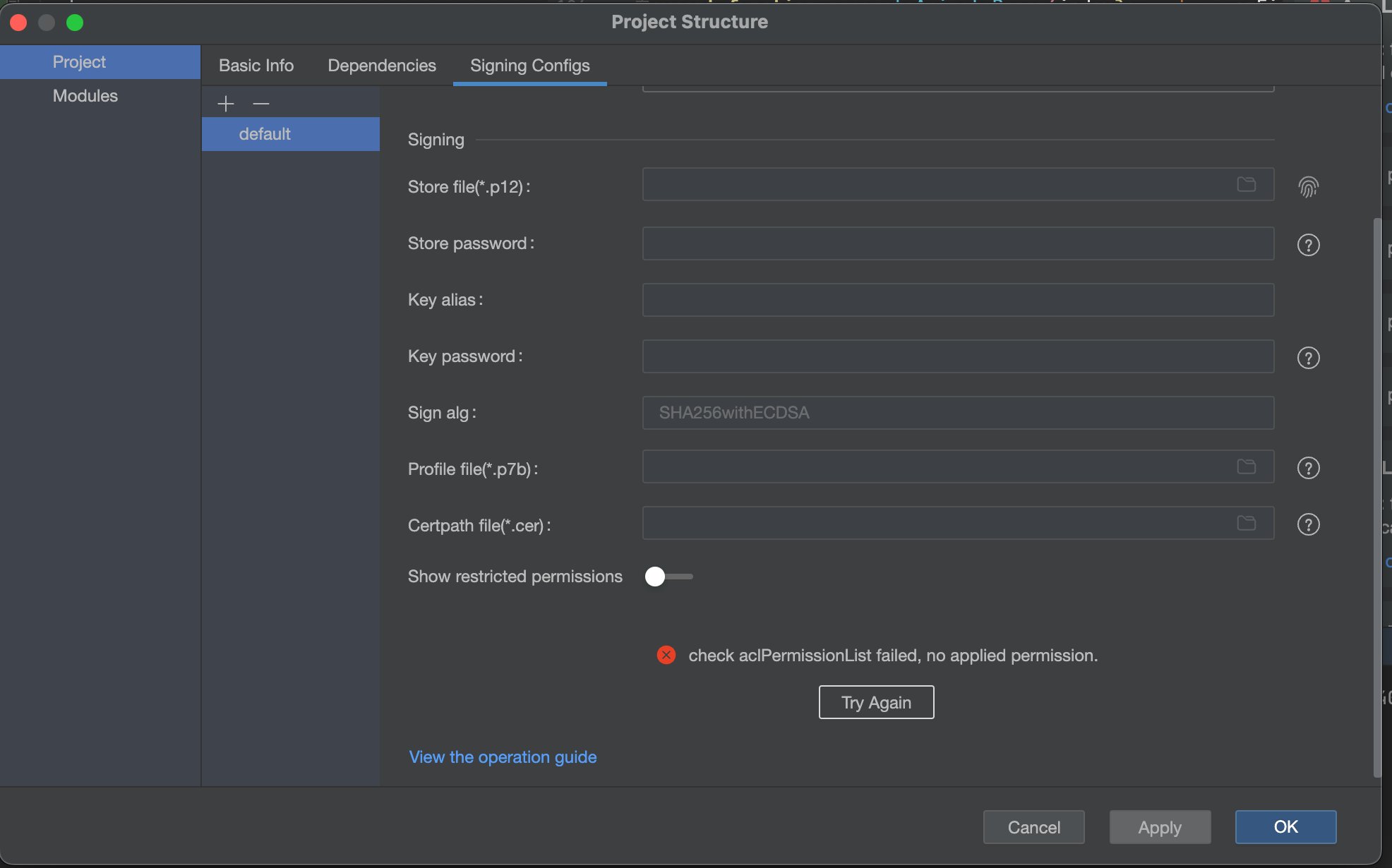Image resolution: width=1392 pixels, height=868 pixels.
Task: Open View the operation guide link
Action: point(503,757)
